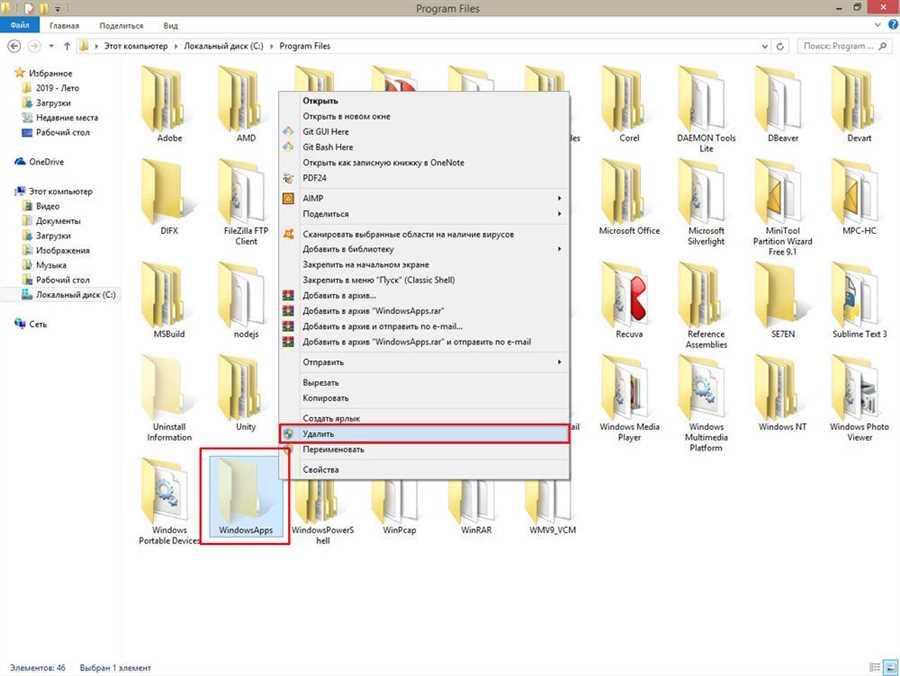Switch to details view in the status bar
Viewport: 900px width, 676px height.
(x=875, y=667)
